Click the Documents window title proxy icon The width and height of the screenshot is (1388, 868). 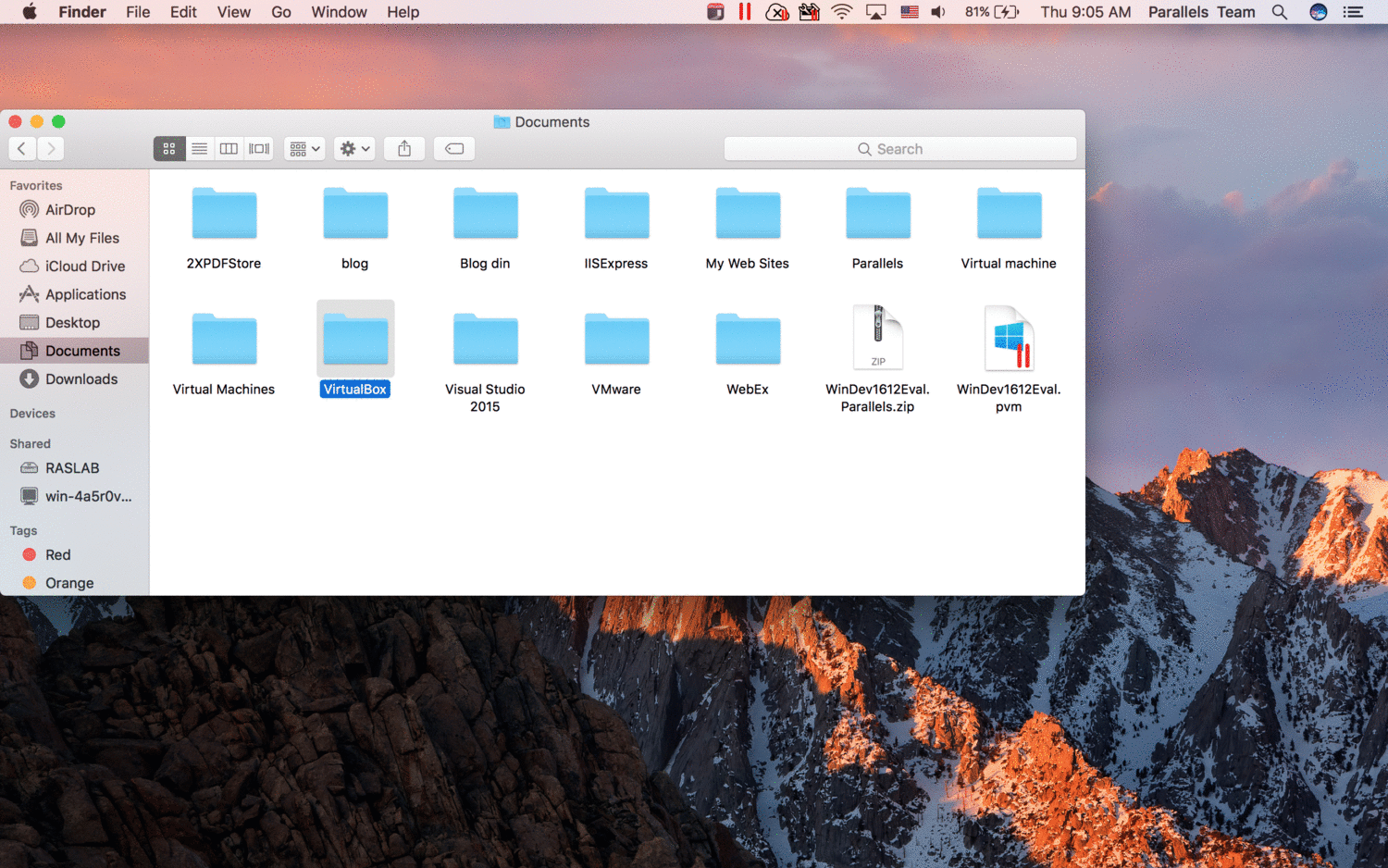click(502, 122)
